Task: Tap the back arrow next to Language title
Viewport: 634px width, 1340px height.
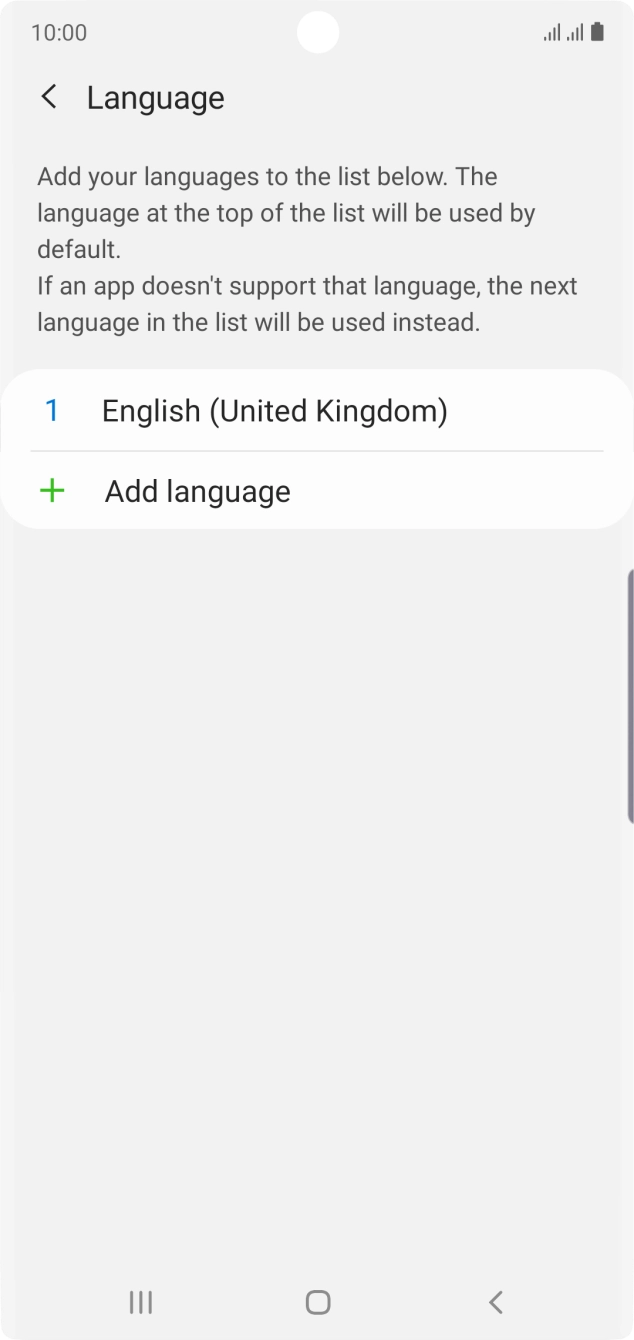Action: 48,96
